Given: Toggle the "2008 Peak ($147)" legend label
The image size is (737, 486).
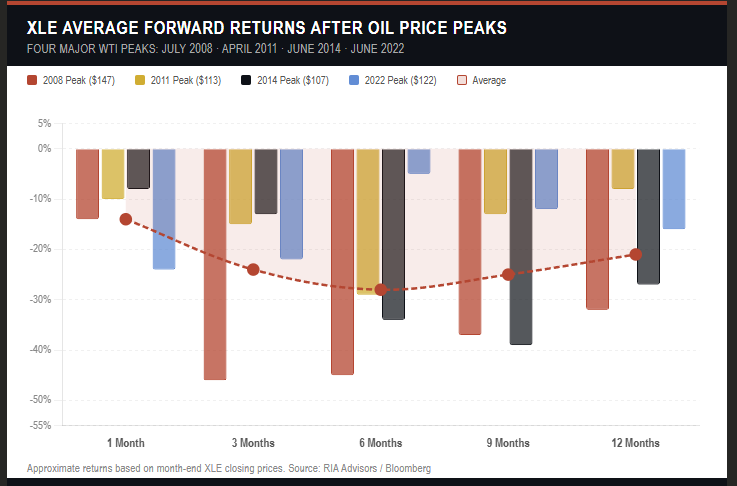Looking at the screenshot, I should tap(79, 80).
